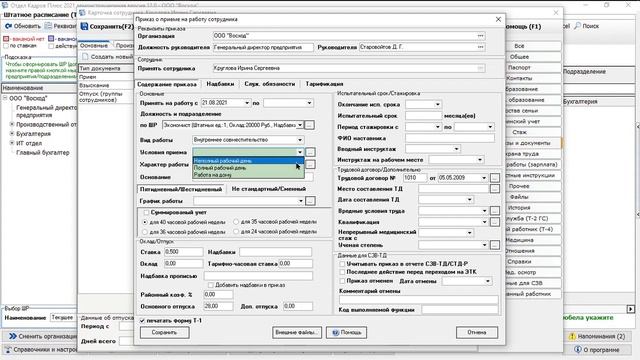
Task: Click the Обновить refresh icon in main window
Action: [8, 26]
